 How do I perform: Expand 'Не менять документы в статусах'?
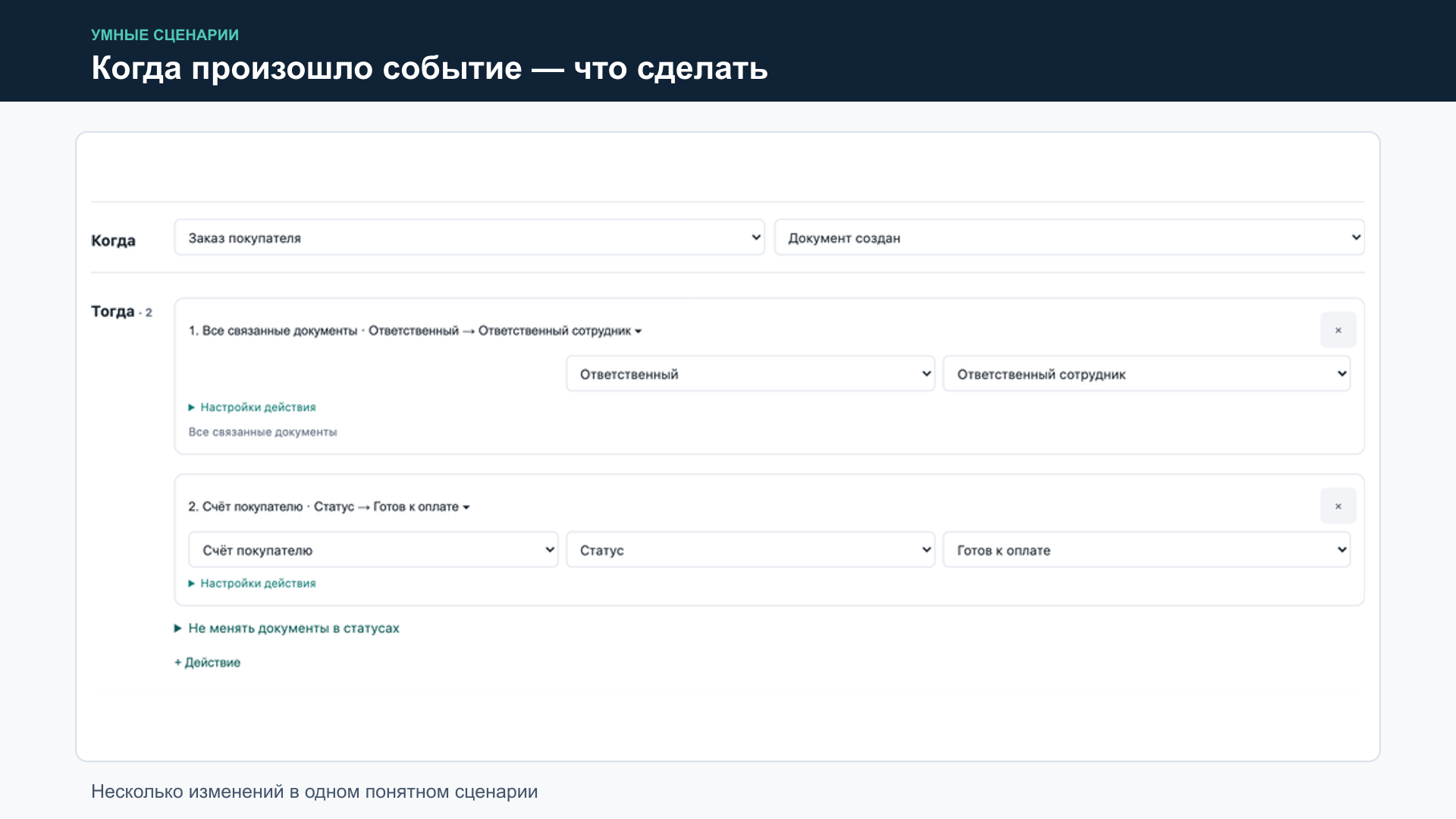(287, 628)
